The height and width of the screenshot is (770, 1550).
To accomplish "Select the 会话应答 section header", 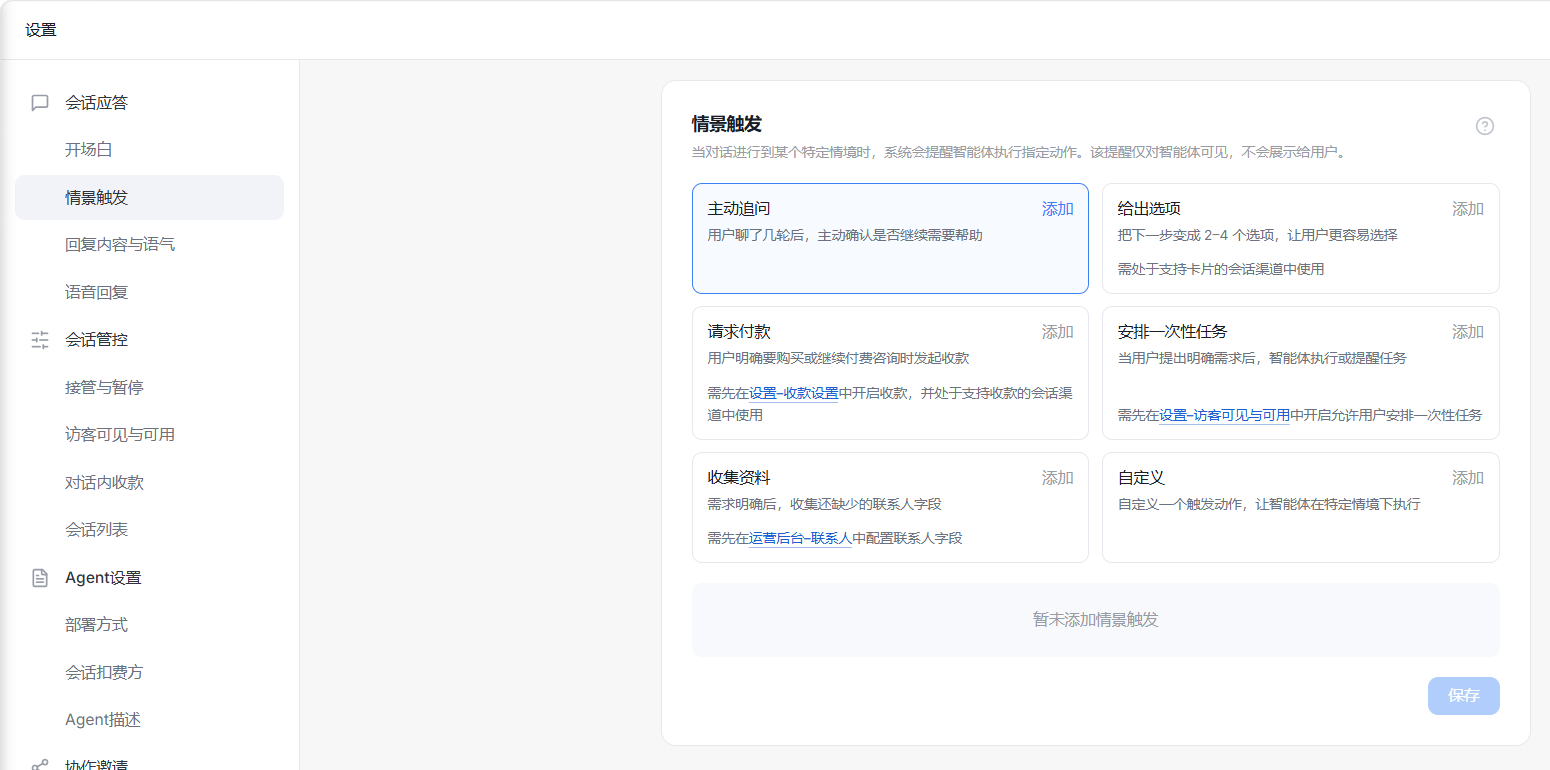I will point(97,102).
